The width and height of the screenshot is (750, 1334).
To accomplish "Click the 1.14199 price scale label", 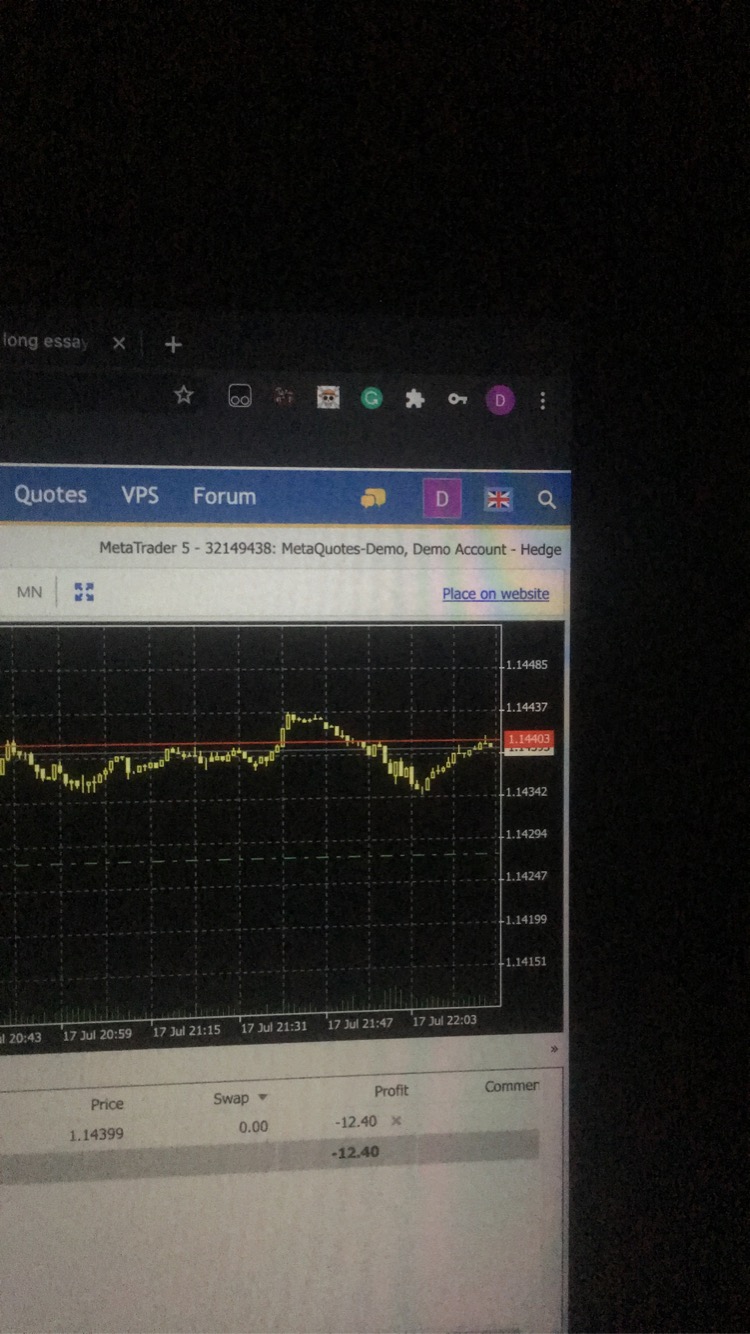I will [527, 919].
